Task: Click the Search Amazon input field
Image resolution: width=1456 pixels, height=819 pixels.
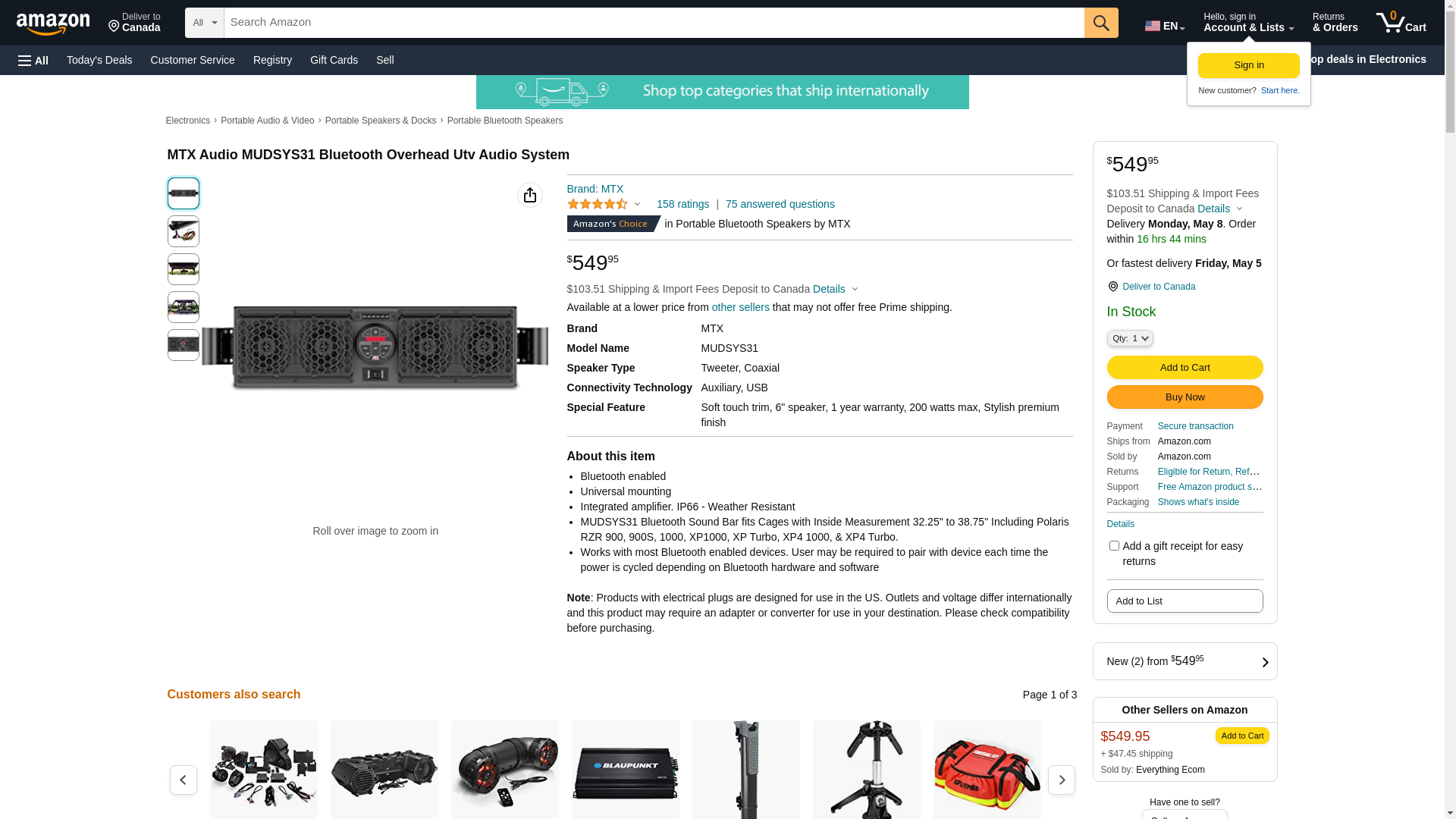Action: (654, 23)
